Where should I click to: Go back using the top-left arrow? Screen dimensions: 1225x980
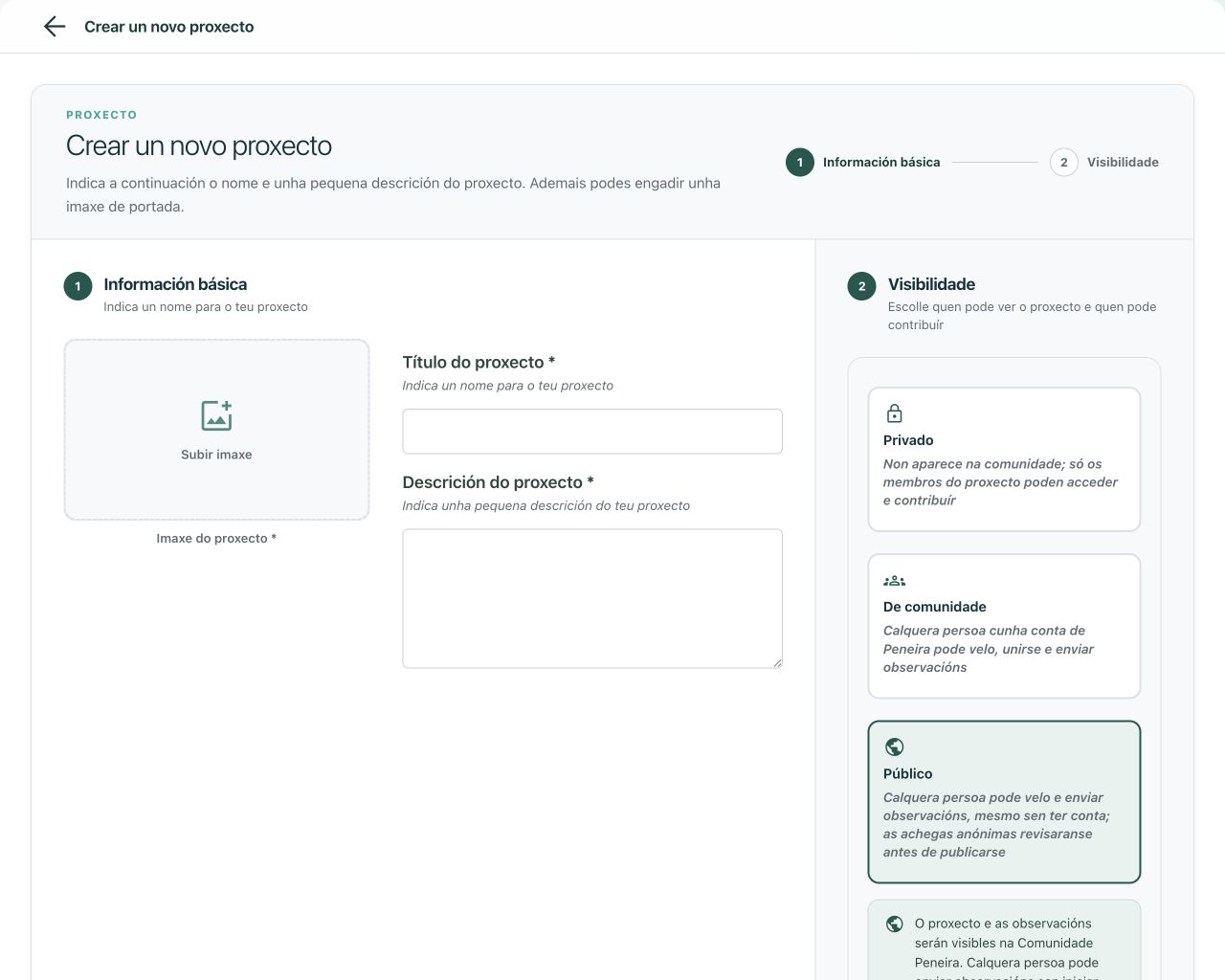click(55, 27)
